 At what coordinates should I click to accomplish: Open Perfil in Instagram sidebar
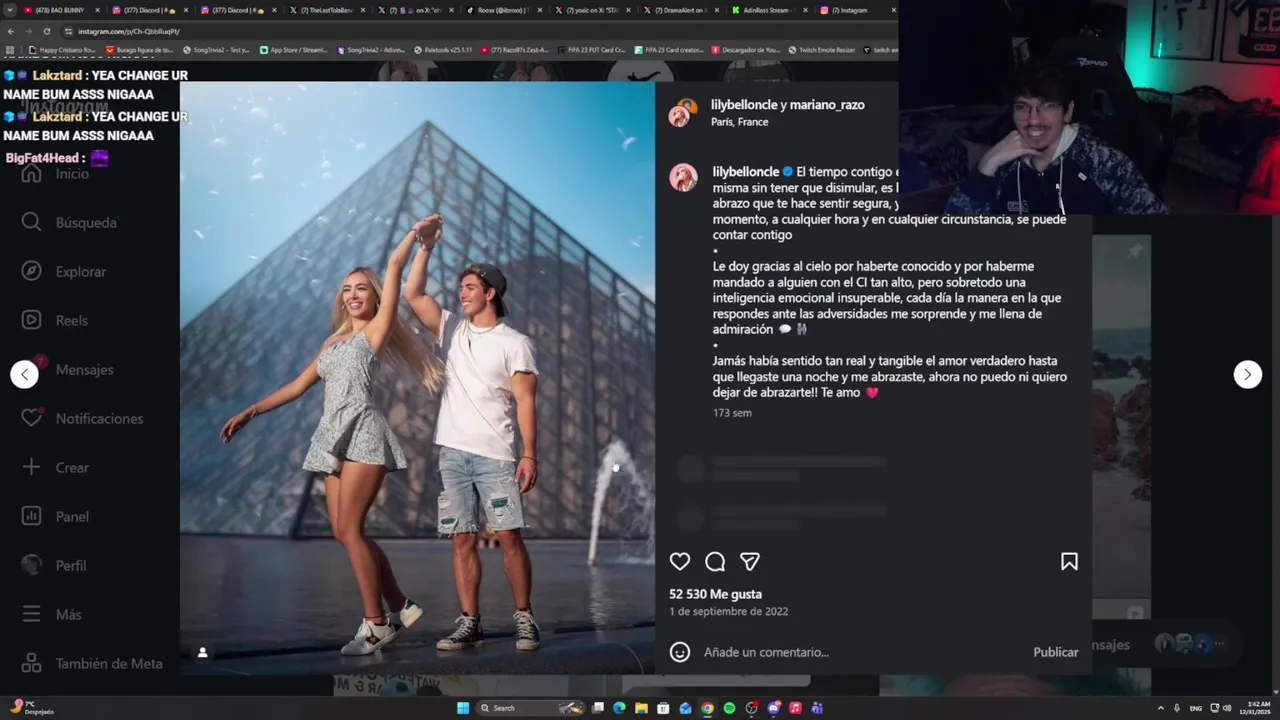click(x=55, y=565)
